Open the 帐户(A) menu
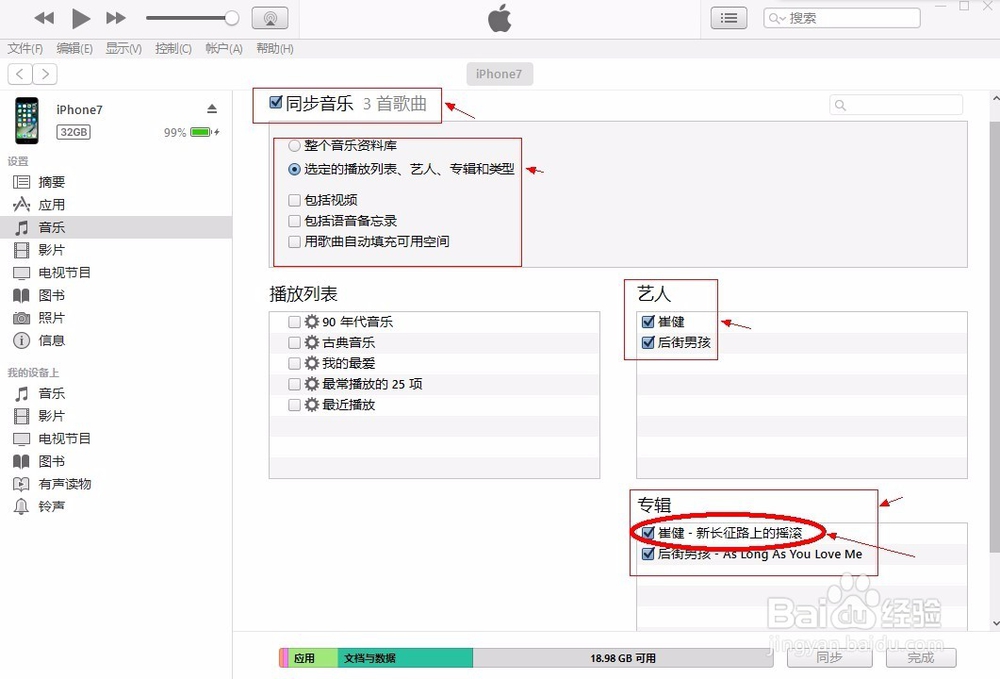Screen dimensions: 1000x679 pyautogui.click(x=224, y=48)
